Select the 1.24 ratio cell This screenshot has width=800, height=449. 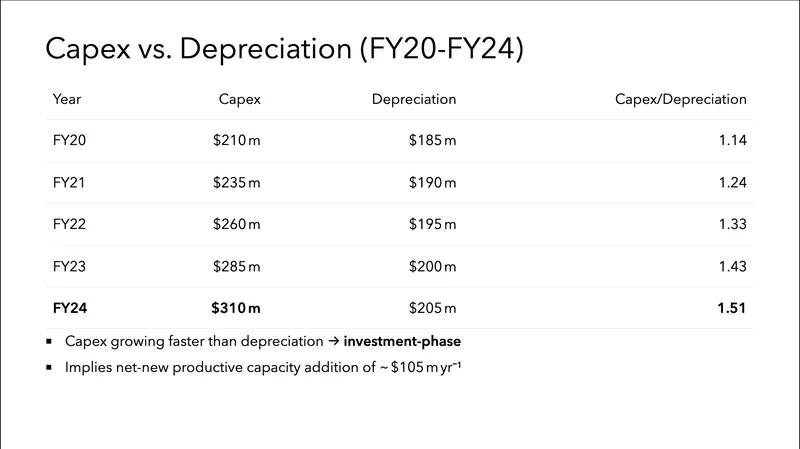coord(733,183)
